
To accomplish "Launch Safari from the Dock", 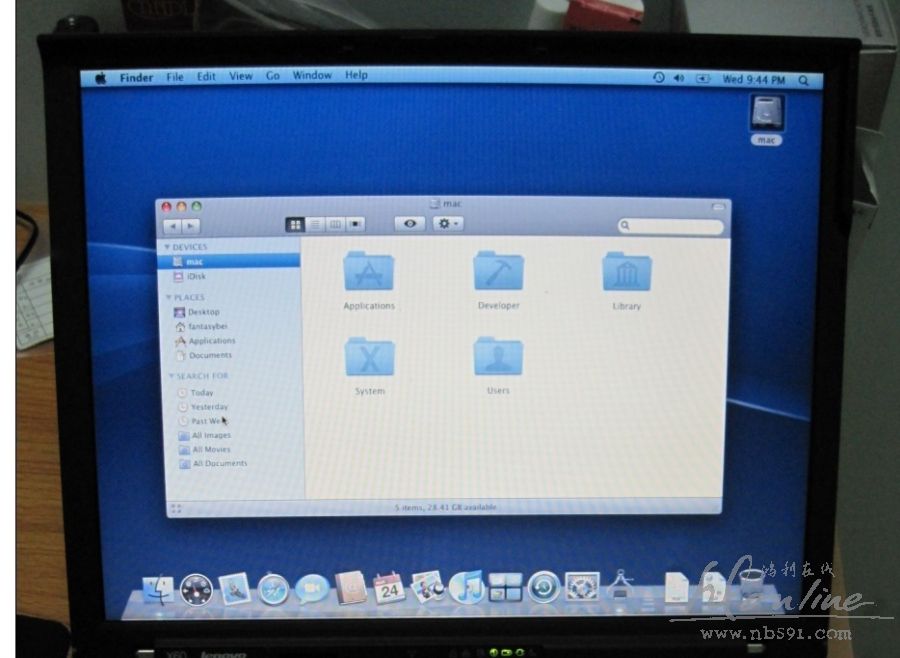I will pyautogui.click(x=273, y=589).
